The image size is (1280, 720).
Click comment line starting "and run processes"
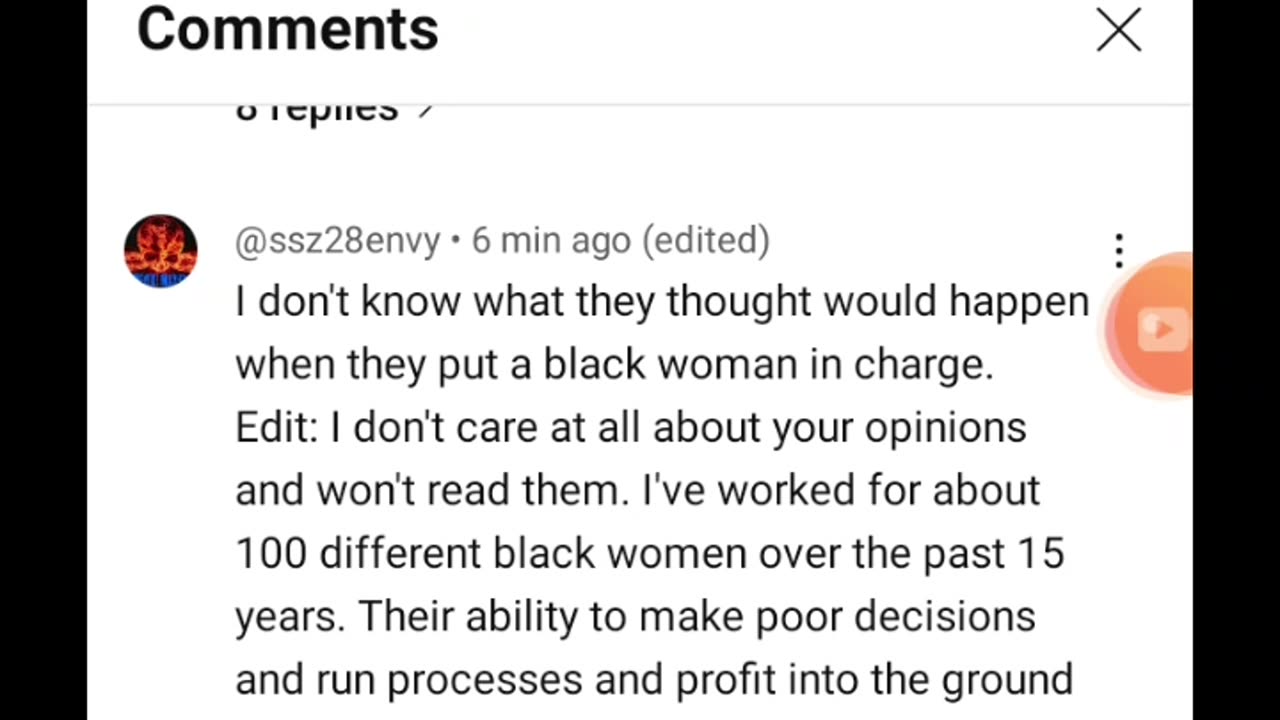(653, 680)
